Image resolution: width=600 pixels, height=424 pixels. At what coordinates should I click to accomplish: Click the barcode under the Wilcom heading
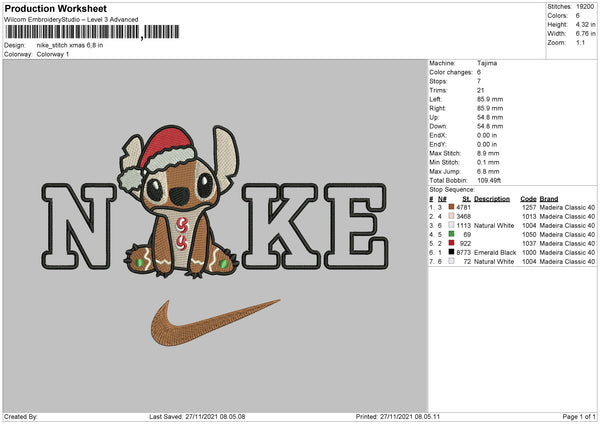[x=92, y=32]
